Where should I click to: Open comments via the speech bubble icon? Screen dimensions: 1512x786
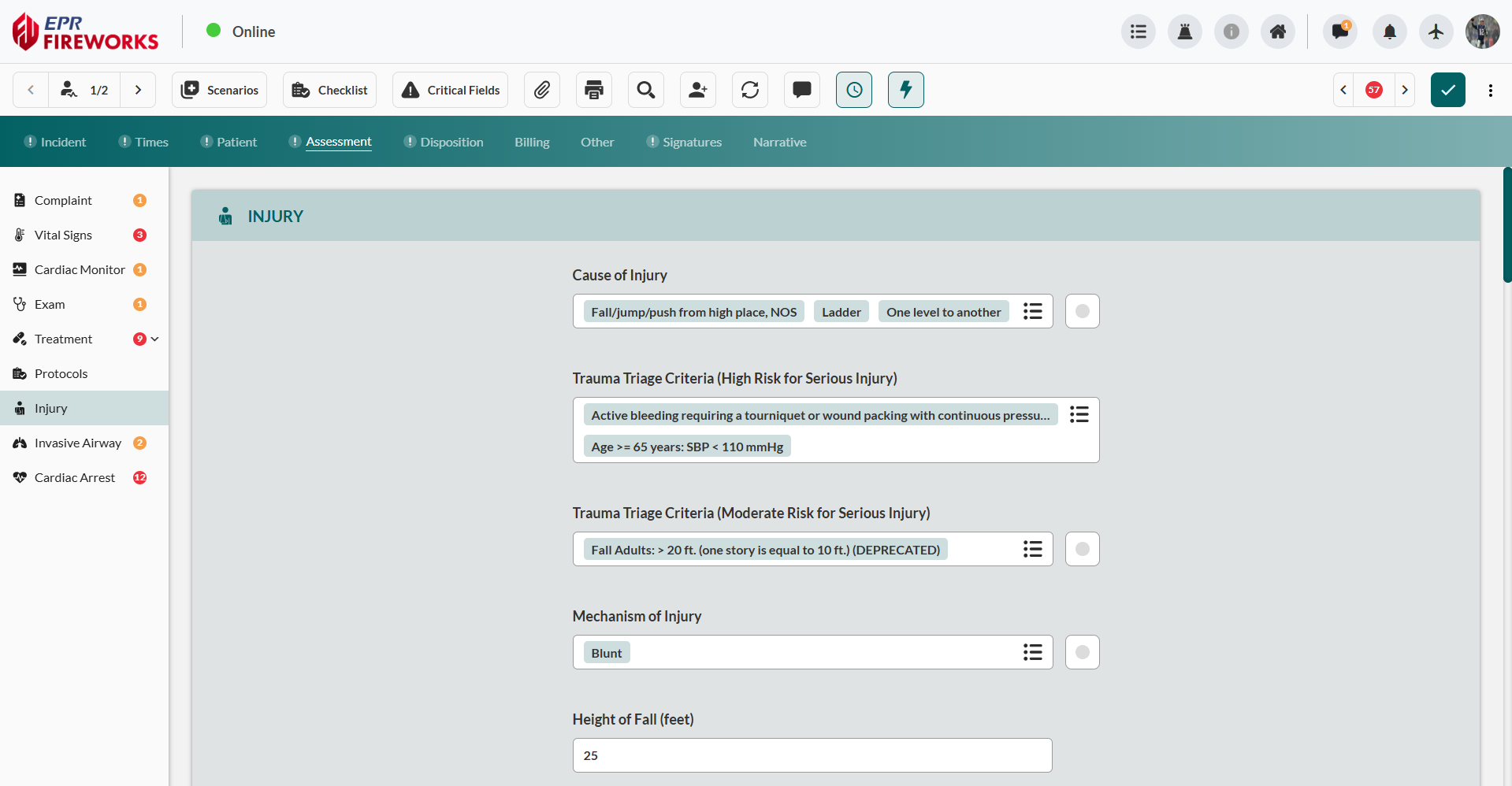tap(801, 90)
